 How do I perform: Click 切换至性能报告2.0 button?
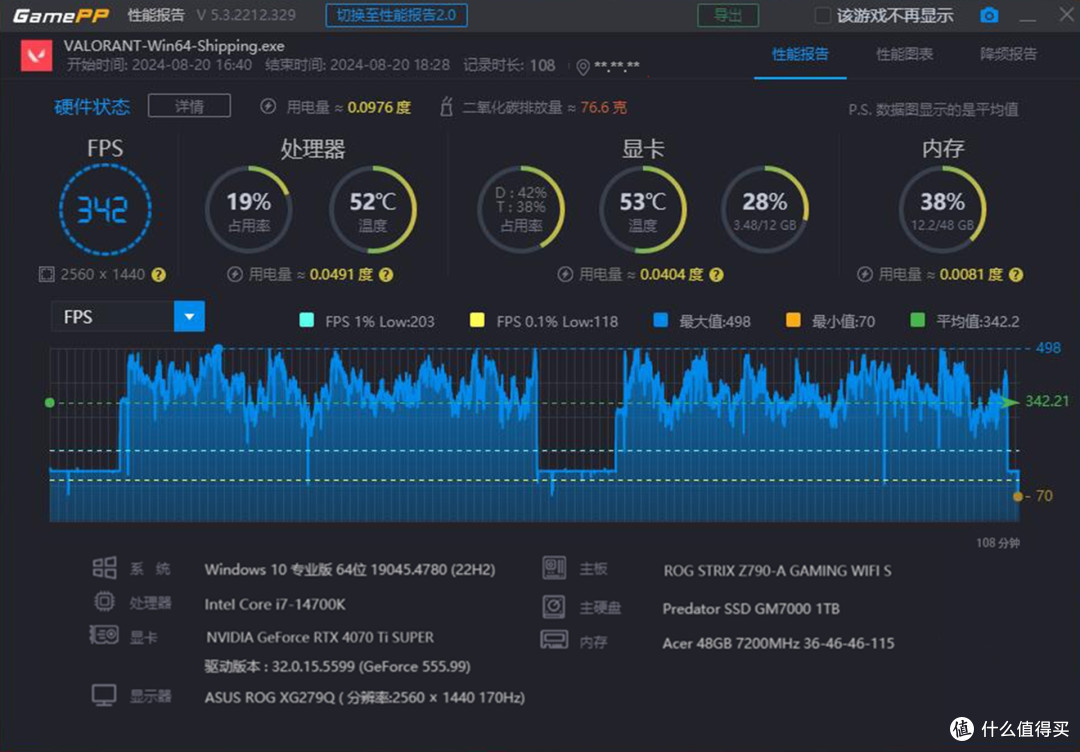coord(397,15)
